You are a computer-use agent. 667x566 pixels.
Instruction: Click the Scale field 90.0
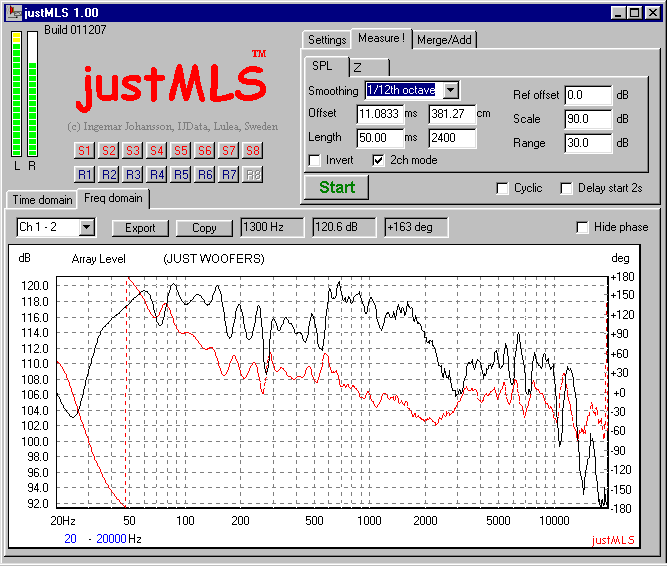pos(588,119)
